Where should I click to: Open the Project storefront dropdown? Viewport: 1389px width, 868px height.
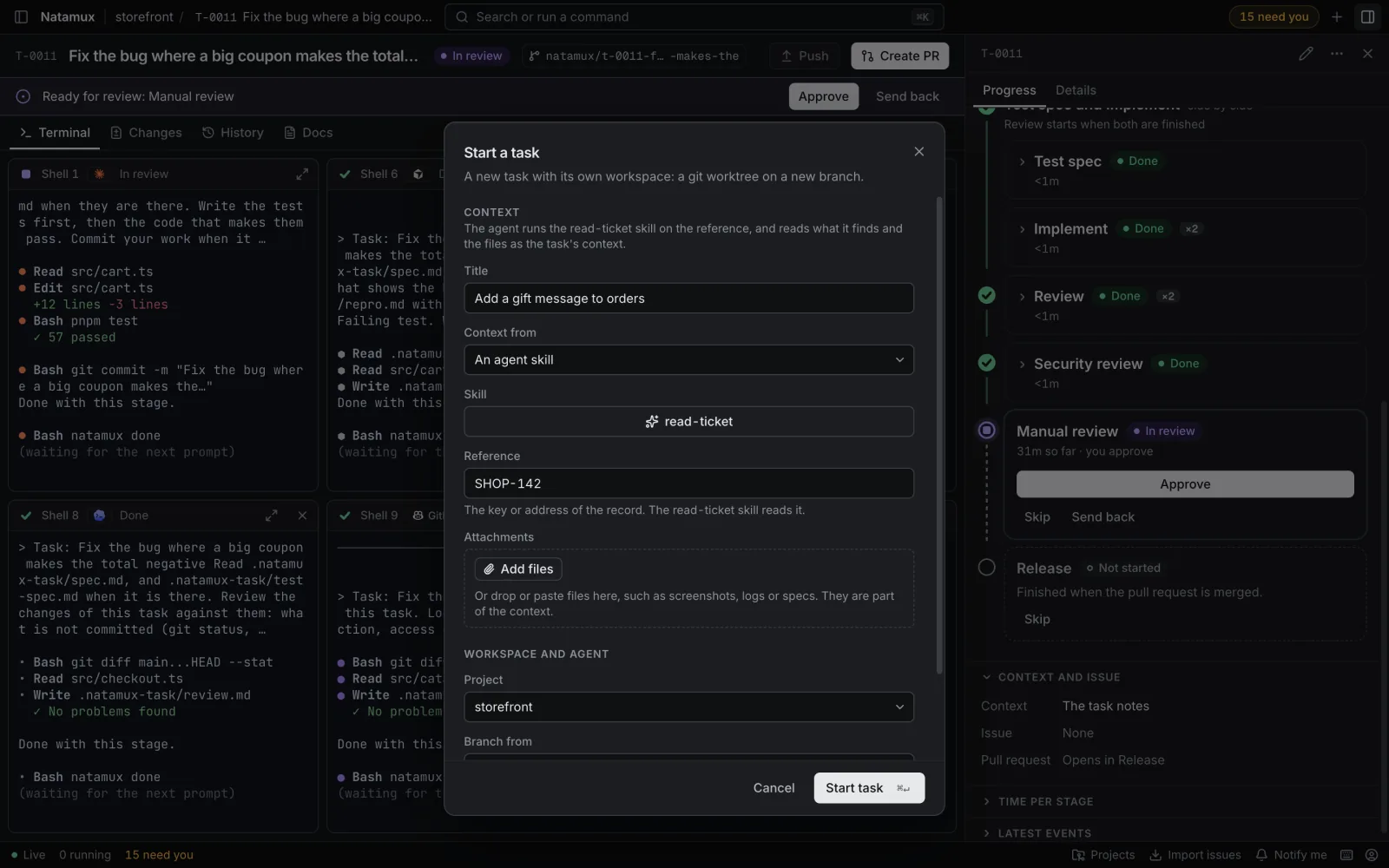tap(688, 707)
